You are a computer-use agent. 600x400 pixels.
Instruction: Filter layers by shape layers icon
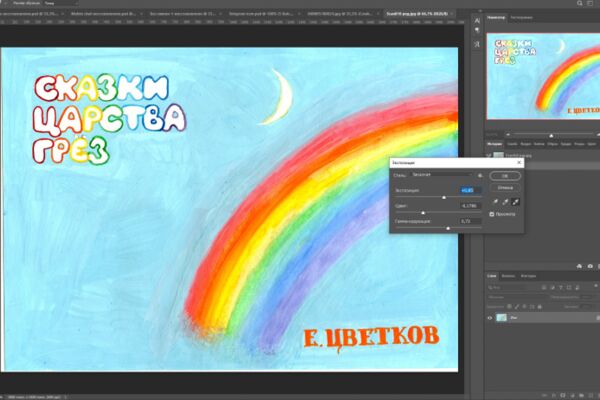pyautogui.click(x=569, y=287)
